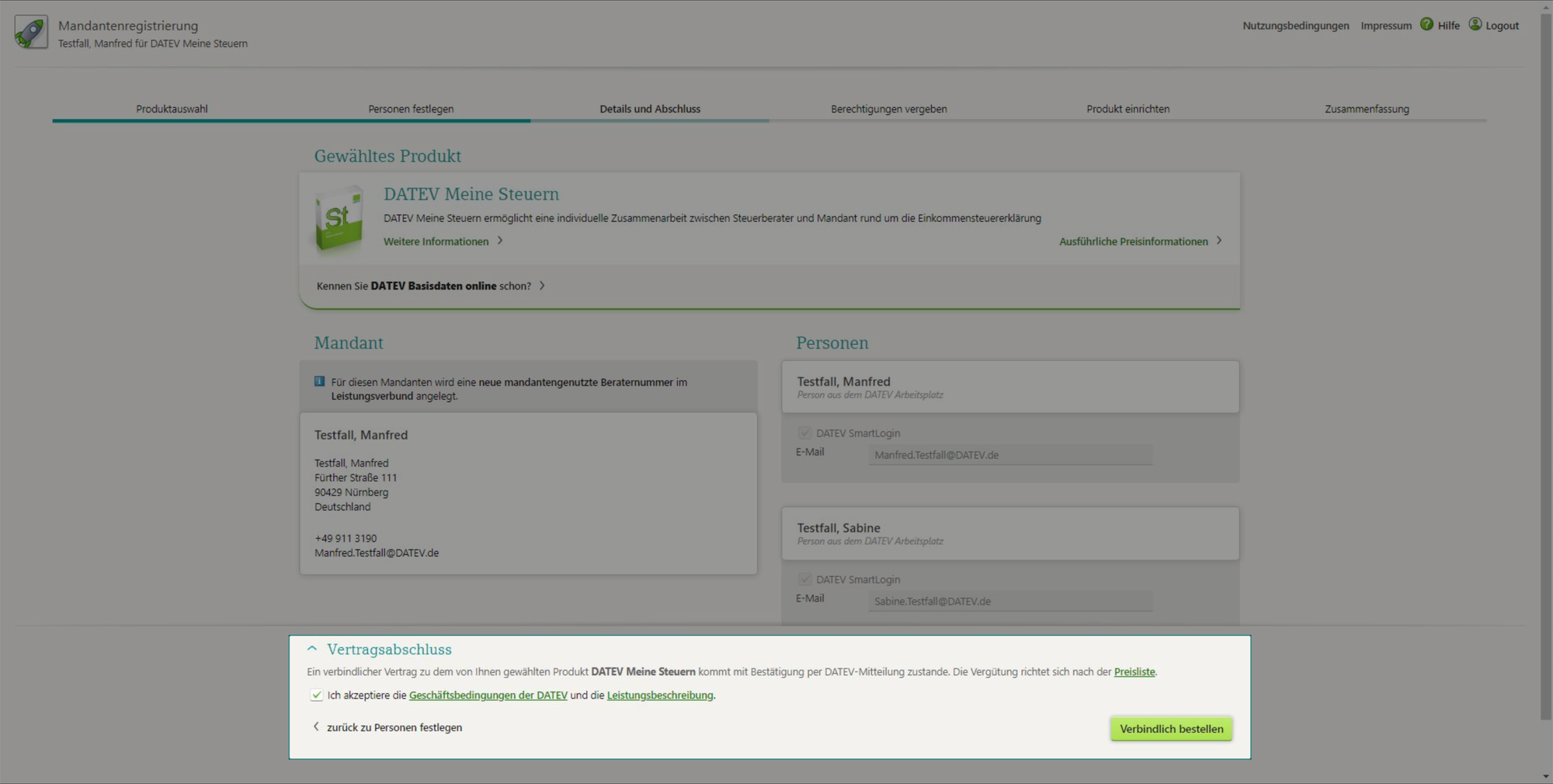Viewport: 1553px width, 784px height.
Task: Click the DATEV Meine Steuern product box image
Action: [339, 220]
